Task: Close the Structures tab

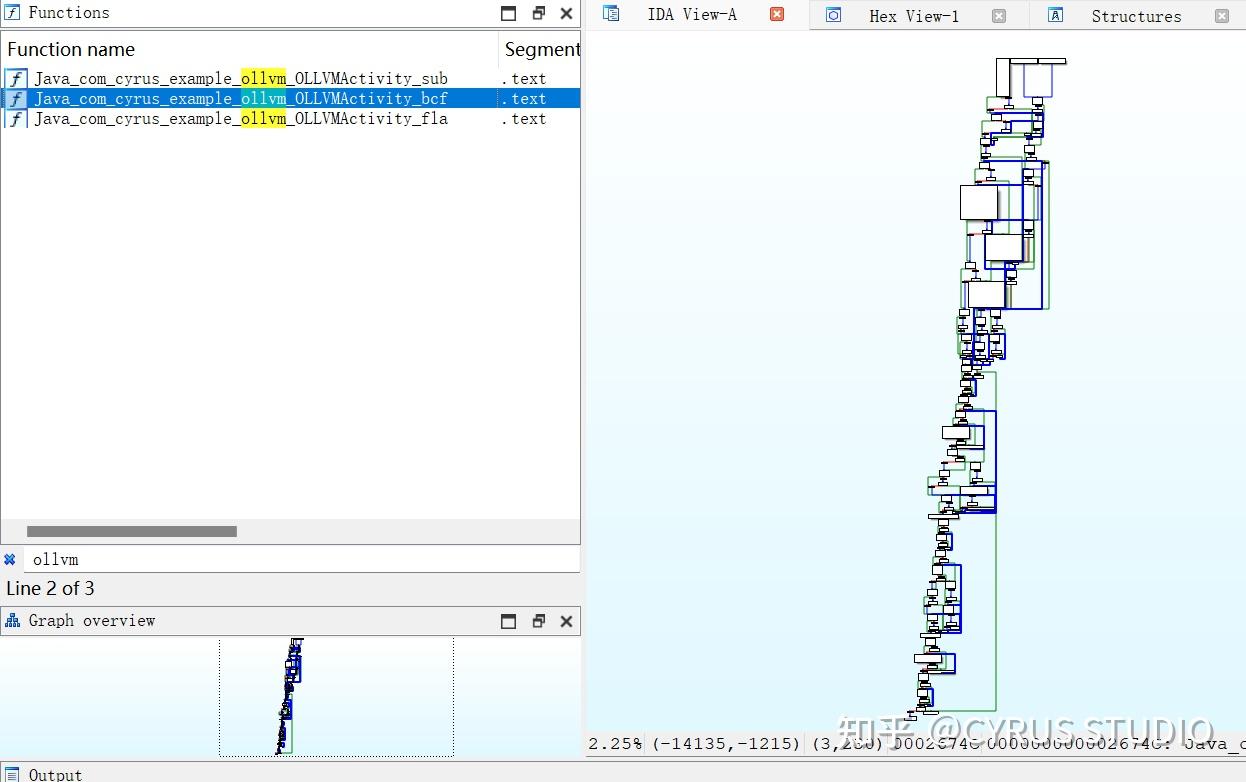Action: point(1221,16)
